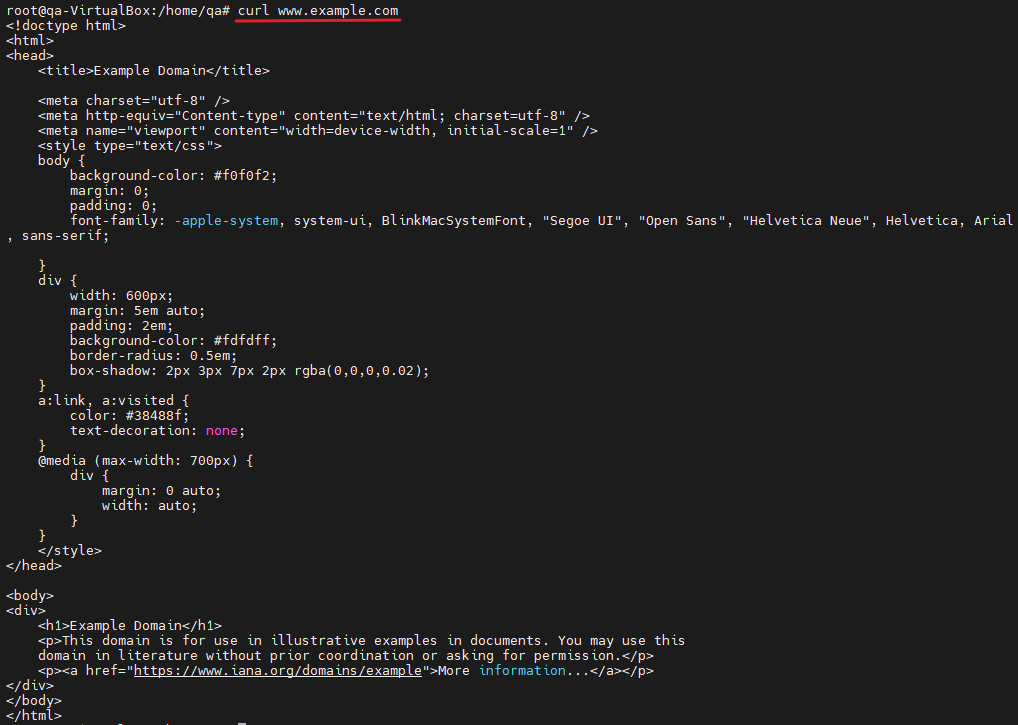Click the 'padding: 0;' line
1018x725 pixels.
(x=114, y=206)
